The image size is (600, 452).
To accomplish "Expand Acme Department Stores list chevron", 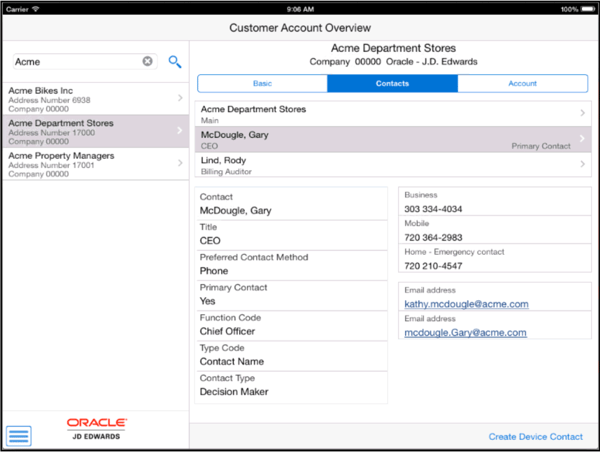I will 180,131.
